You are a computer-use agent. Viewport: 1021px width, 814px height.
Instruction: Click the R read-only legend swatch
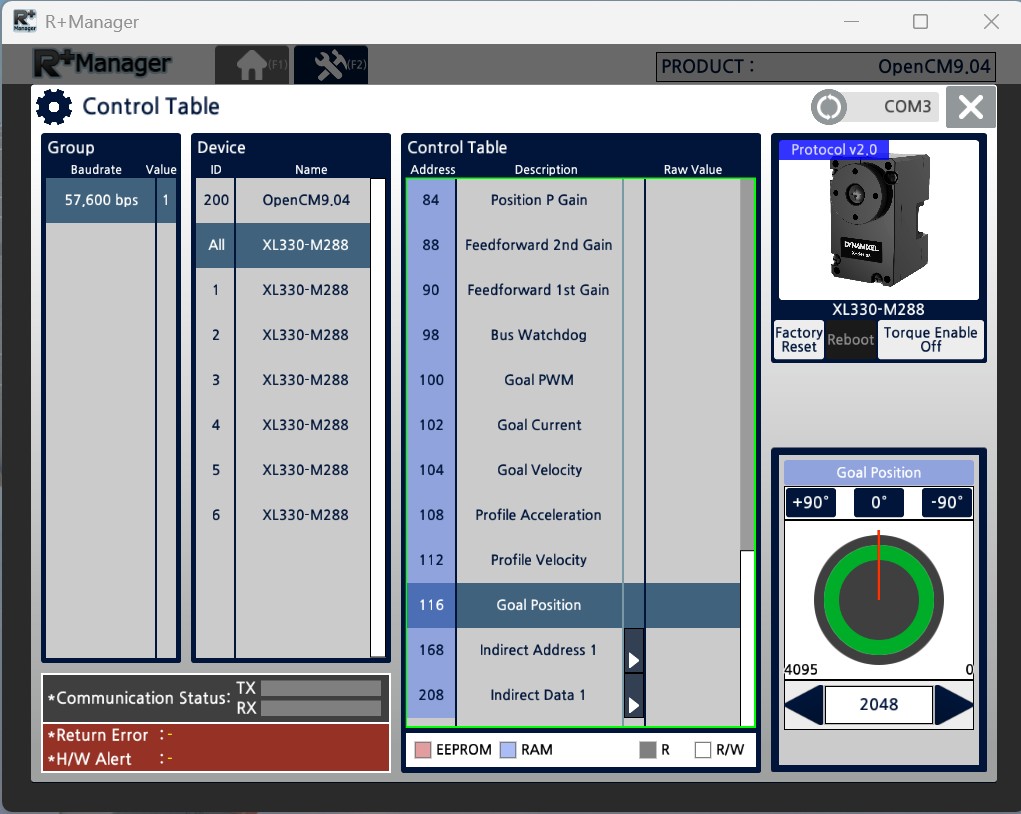648,750
